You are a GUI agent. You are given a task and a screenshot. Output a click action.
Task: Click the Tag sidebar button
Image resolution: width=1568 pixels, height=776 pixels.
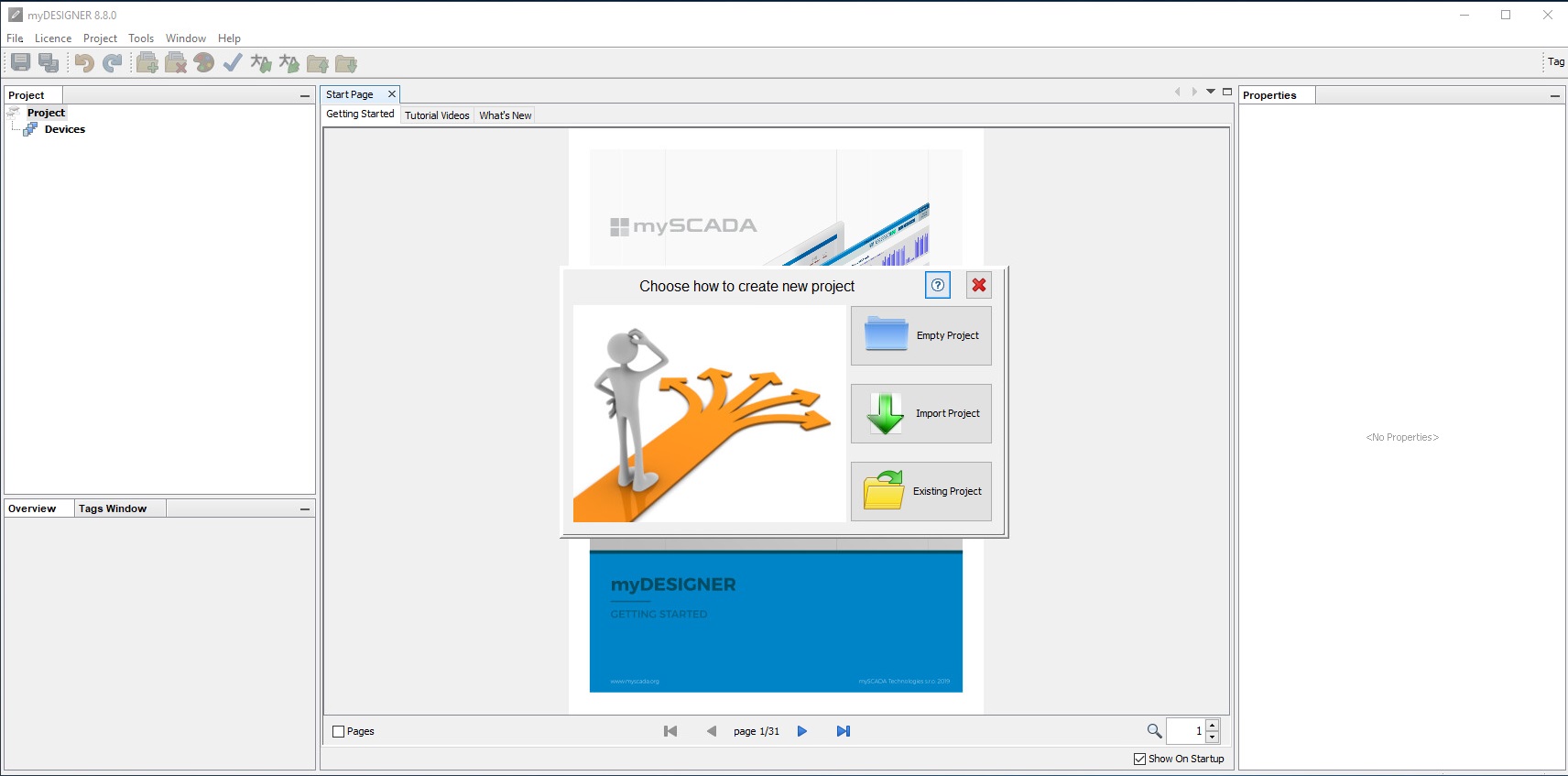coord(1556,62)
